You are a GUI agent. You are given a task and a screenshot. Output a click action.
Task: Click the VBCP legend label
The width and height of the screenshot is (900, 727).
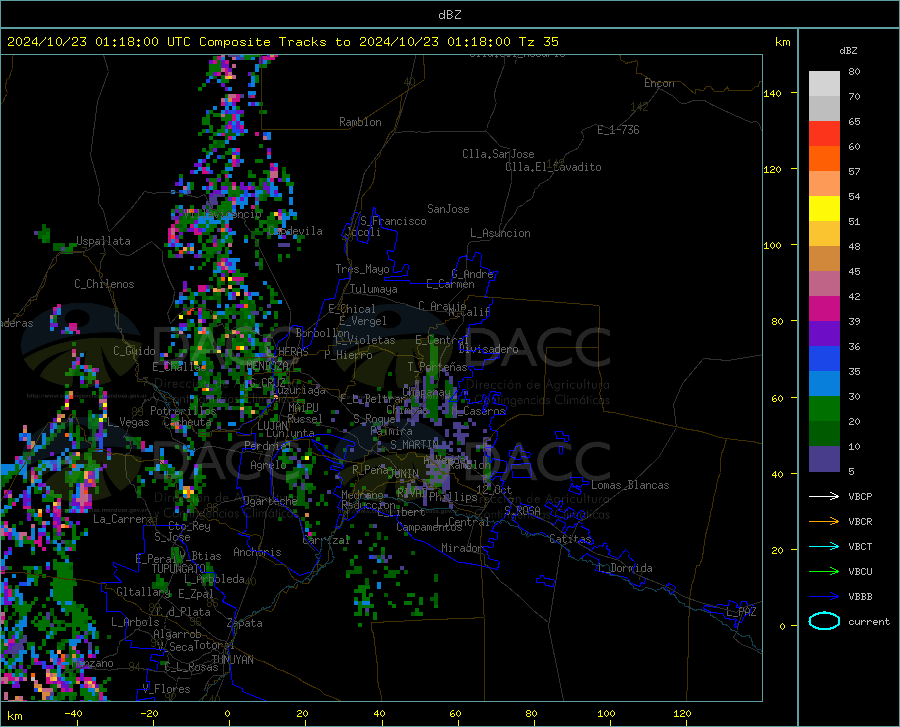(860, 496)
